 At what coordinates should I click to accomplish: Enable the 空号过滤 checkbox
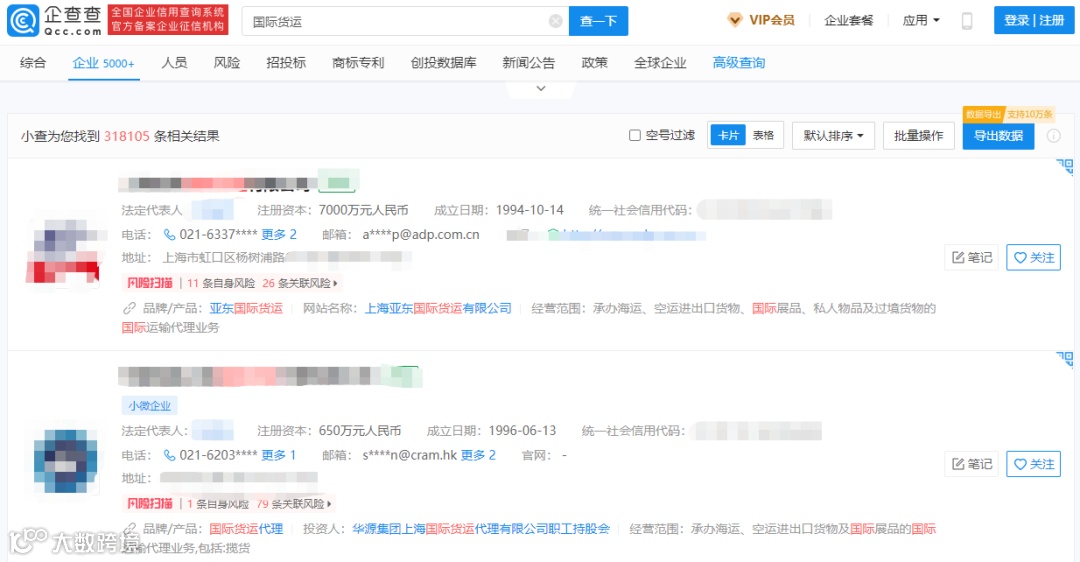click(634, 135)
